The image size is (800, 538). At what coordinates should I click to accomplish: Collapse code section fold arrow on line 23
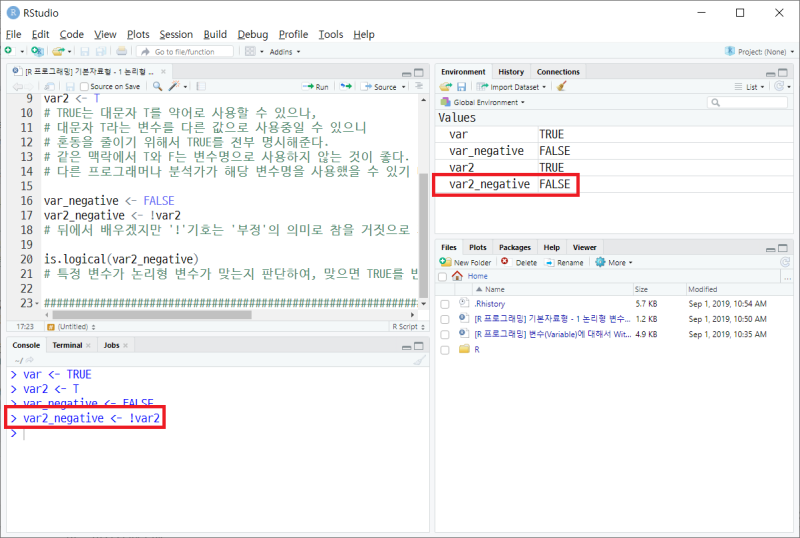click(37, 304)
